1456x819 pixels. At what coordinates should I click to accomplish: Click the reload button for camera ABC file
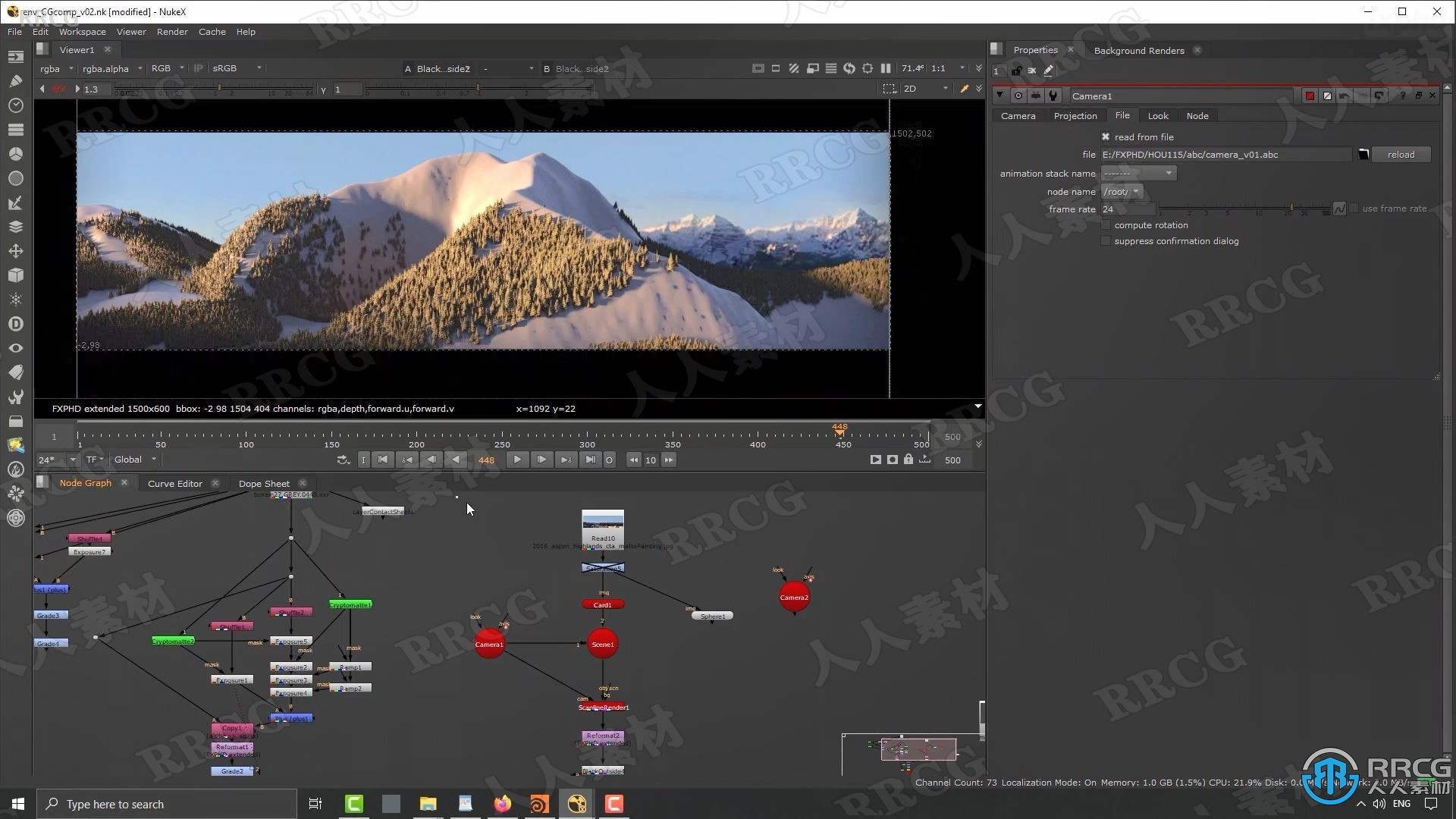pos(1402,154)
